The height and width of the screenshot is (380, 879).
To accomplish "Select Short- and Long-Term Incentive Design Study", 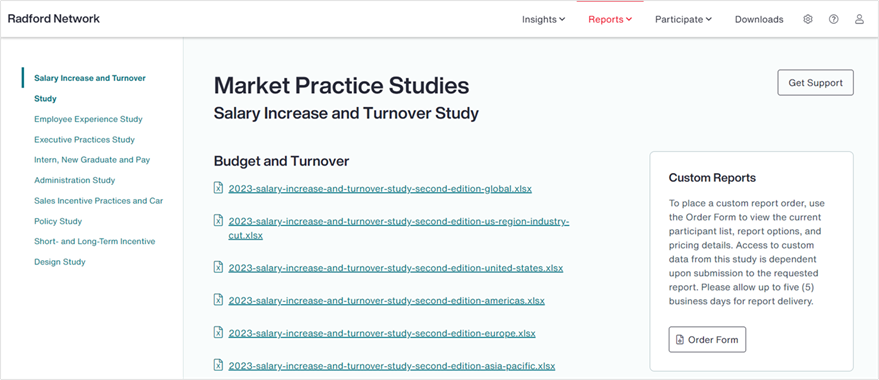I will (x=95, y=252).
